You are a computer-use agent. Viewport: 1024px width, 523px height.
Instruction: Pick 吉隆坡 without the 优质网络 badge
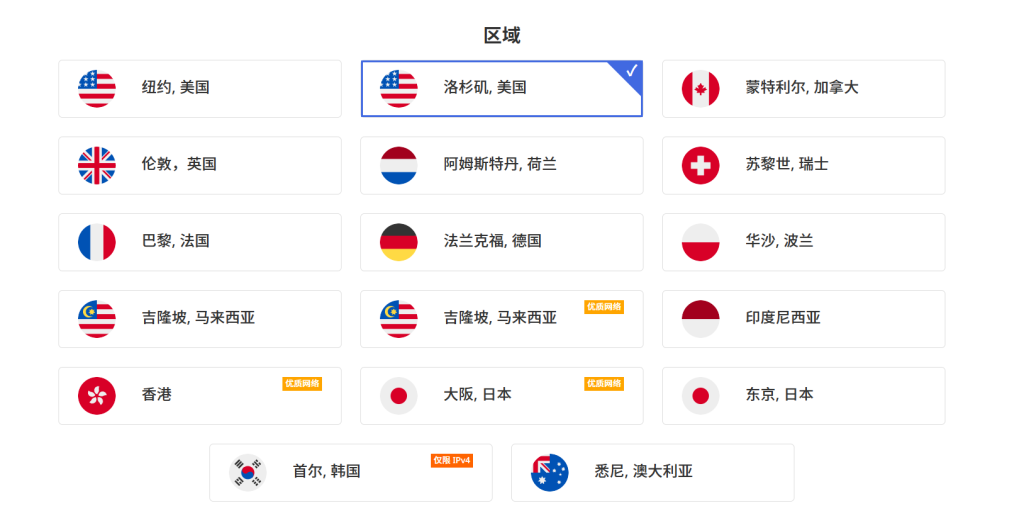click(x=199, y=318)
